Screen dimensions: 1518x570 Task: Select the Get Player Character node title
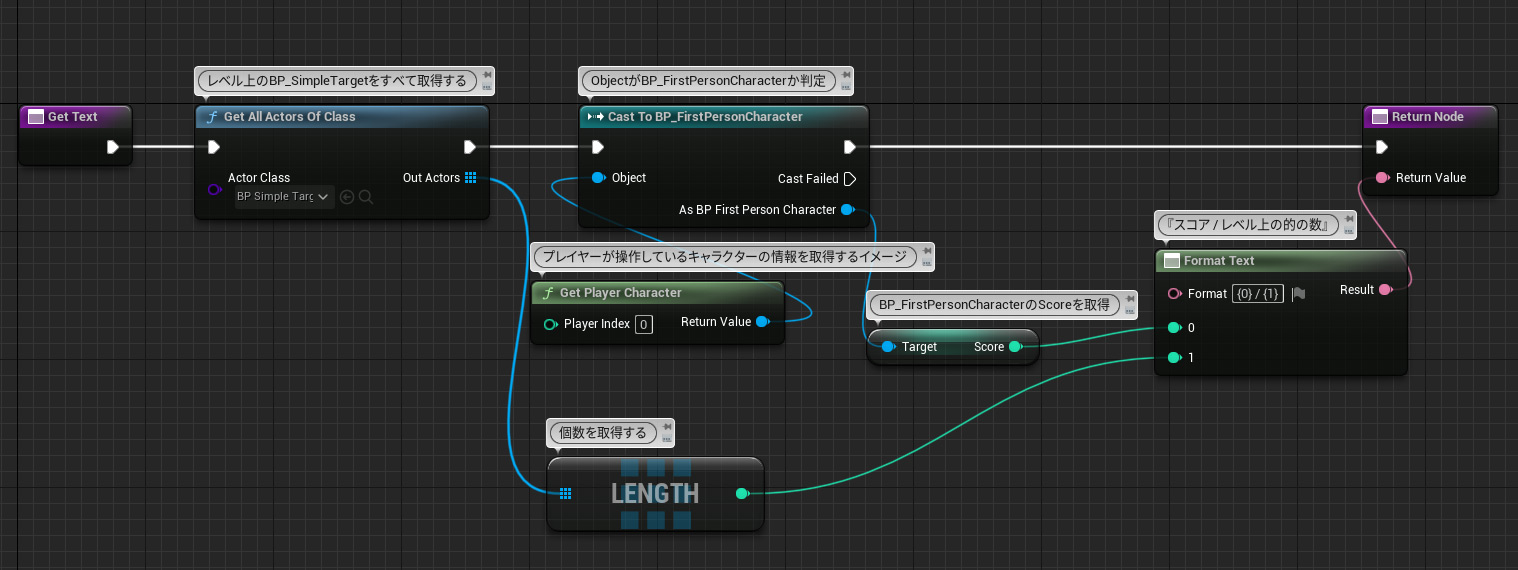tap(620, 293)
